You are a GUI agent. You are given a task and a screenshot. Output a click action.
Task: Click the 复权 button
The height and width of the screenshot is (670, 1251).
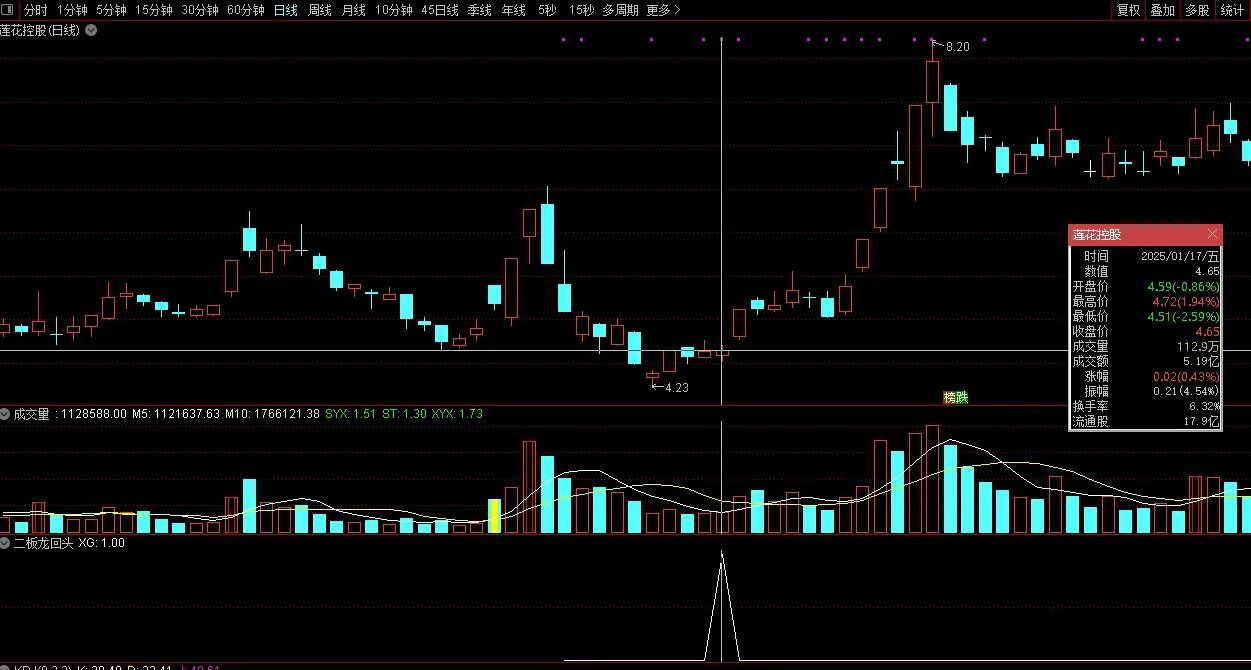tap(1128, 10)
